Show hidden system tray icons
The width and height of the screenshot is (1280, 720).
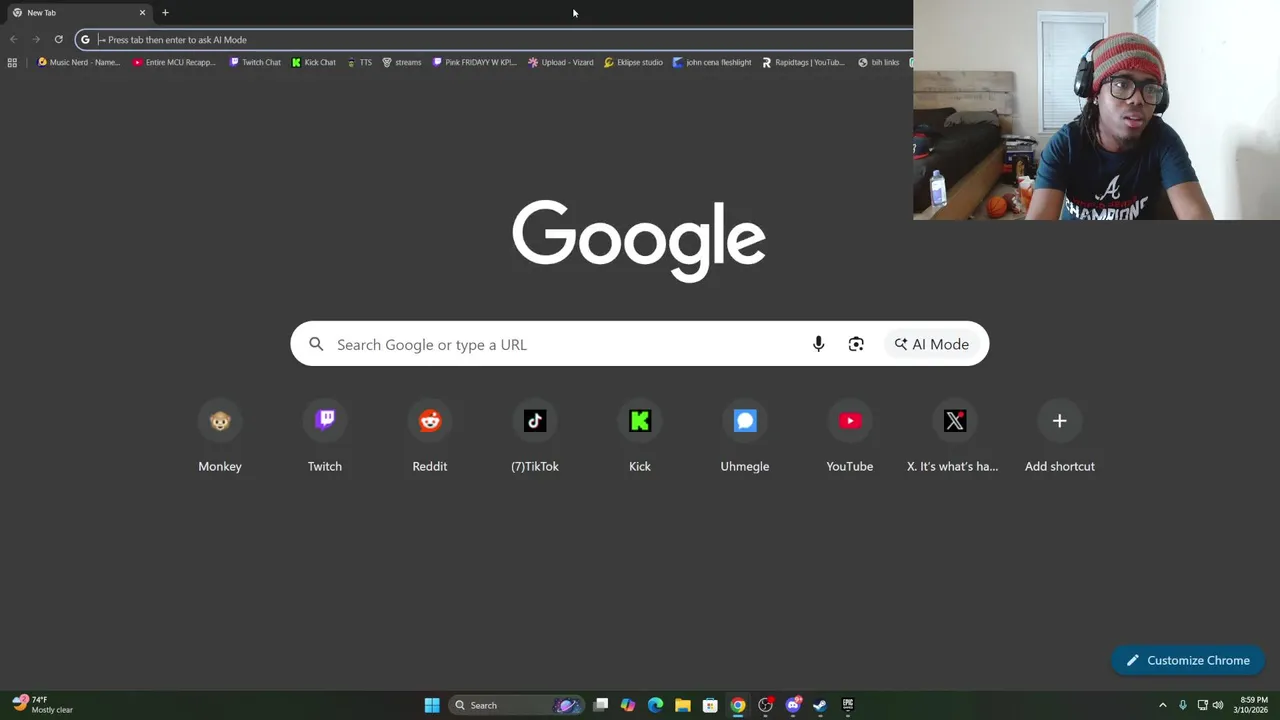1162,705
